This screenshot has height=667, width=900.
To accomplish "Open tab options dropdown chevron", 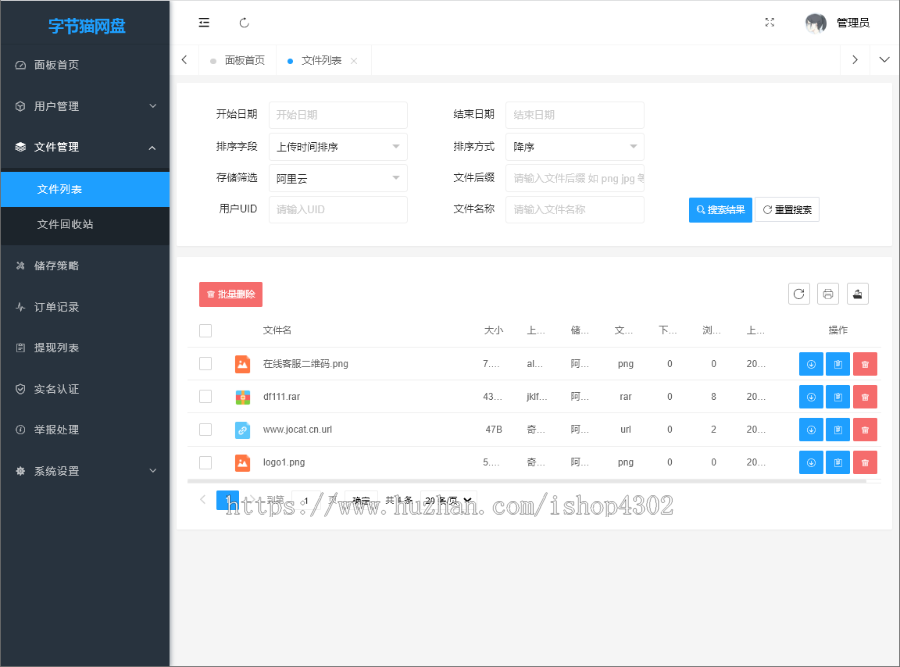I will 885,60.
